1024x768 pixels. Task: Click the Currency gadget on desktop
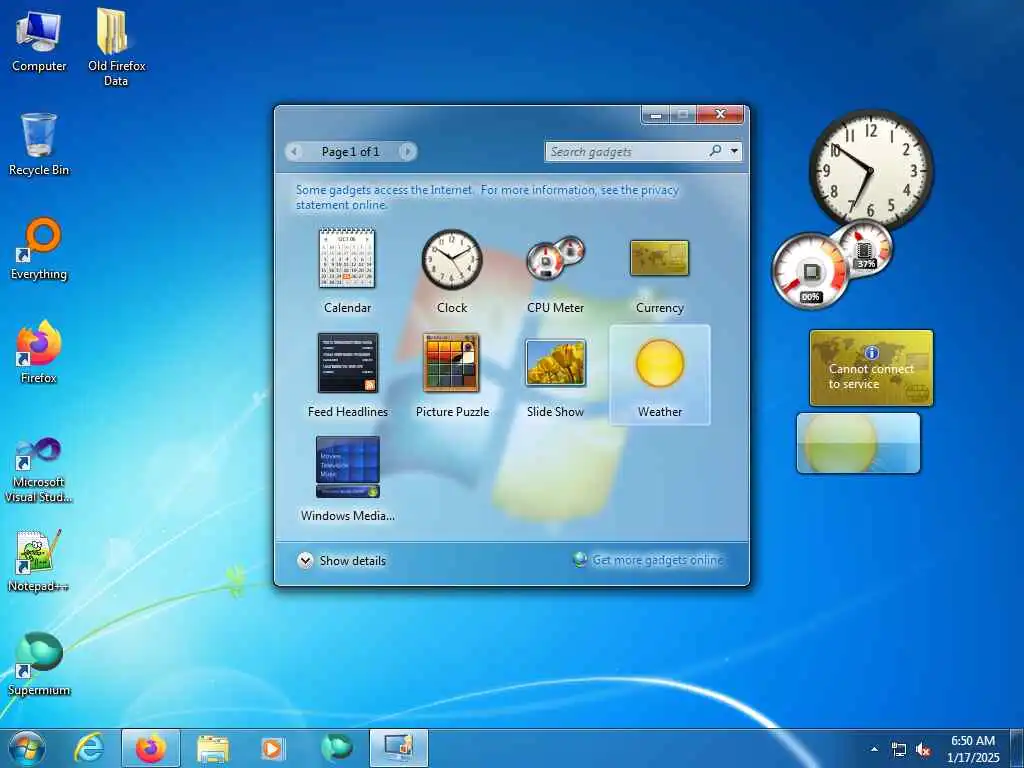coord(871,368)
